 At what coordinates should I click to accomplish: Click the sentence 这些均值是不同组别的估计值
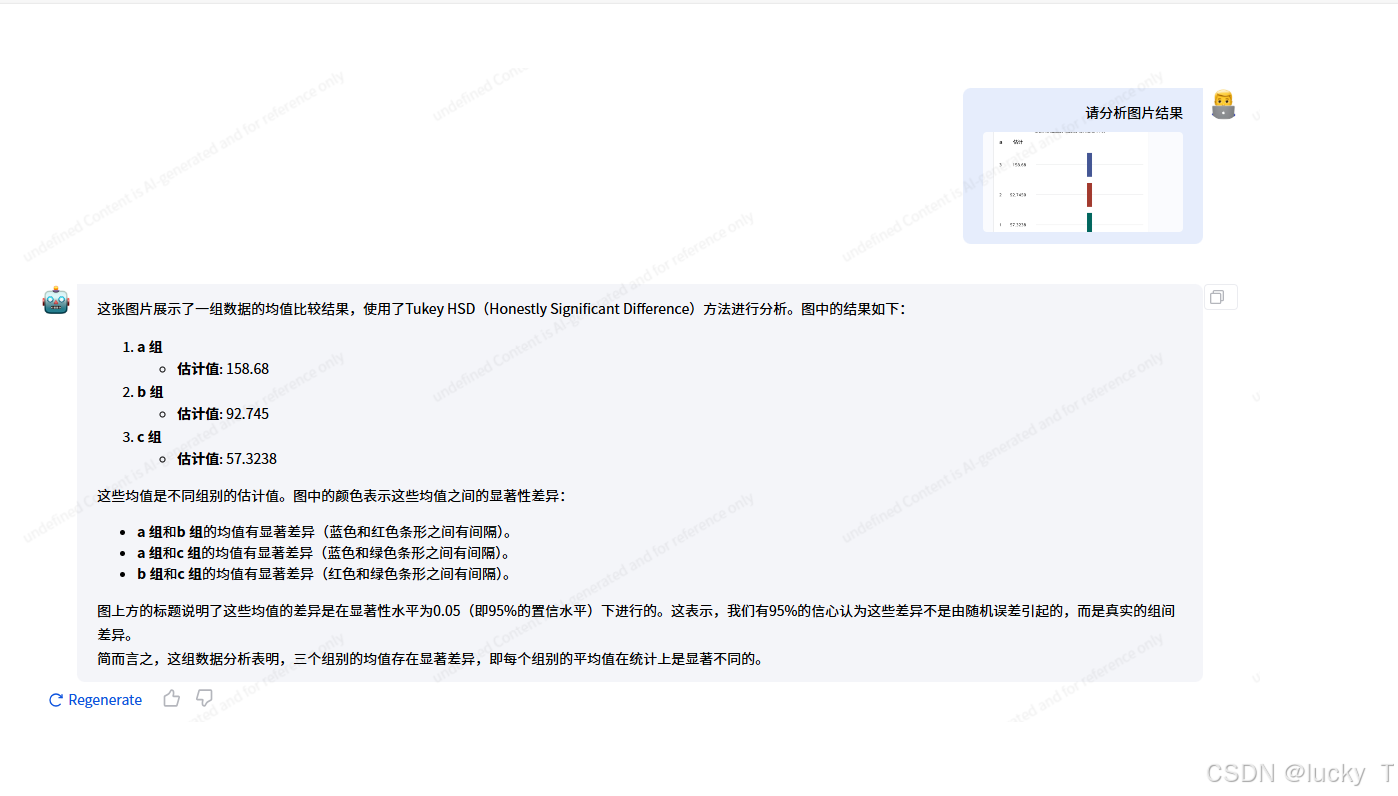point(331,495)
